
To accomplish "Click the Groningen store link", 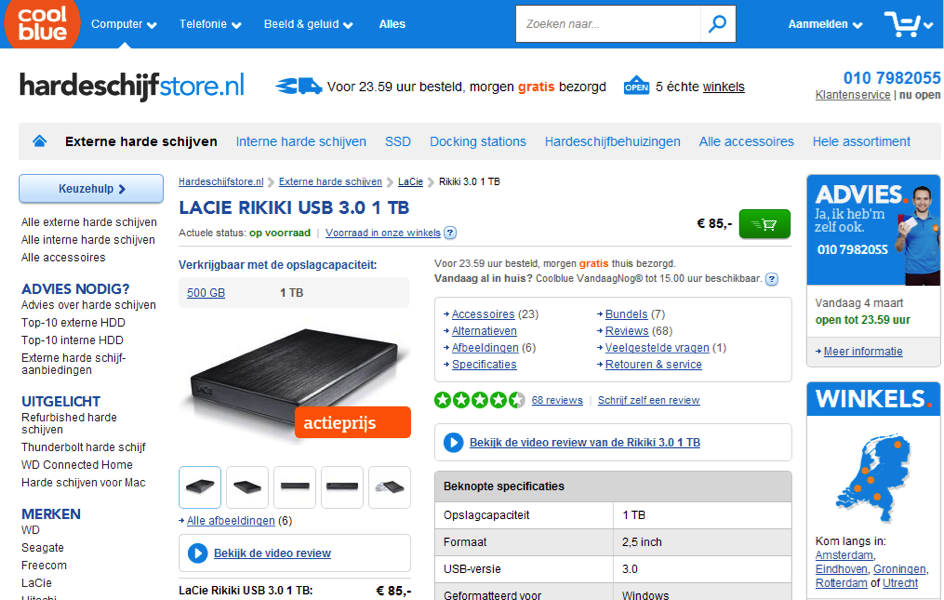I will pyautogui.click(x=899, y=569).
